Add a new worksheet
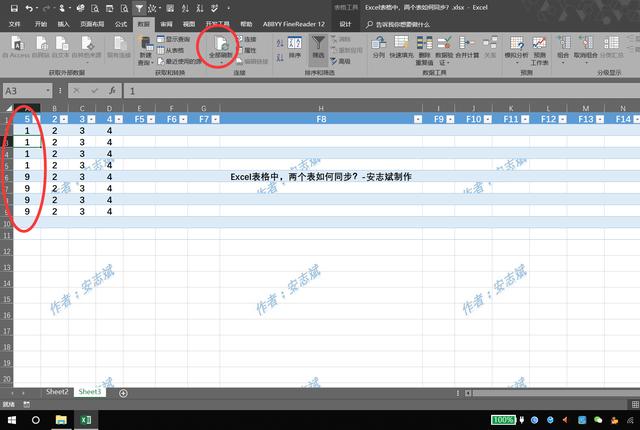Image resolution: width=640 pixels, height=430 pixels. (123, 393)
